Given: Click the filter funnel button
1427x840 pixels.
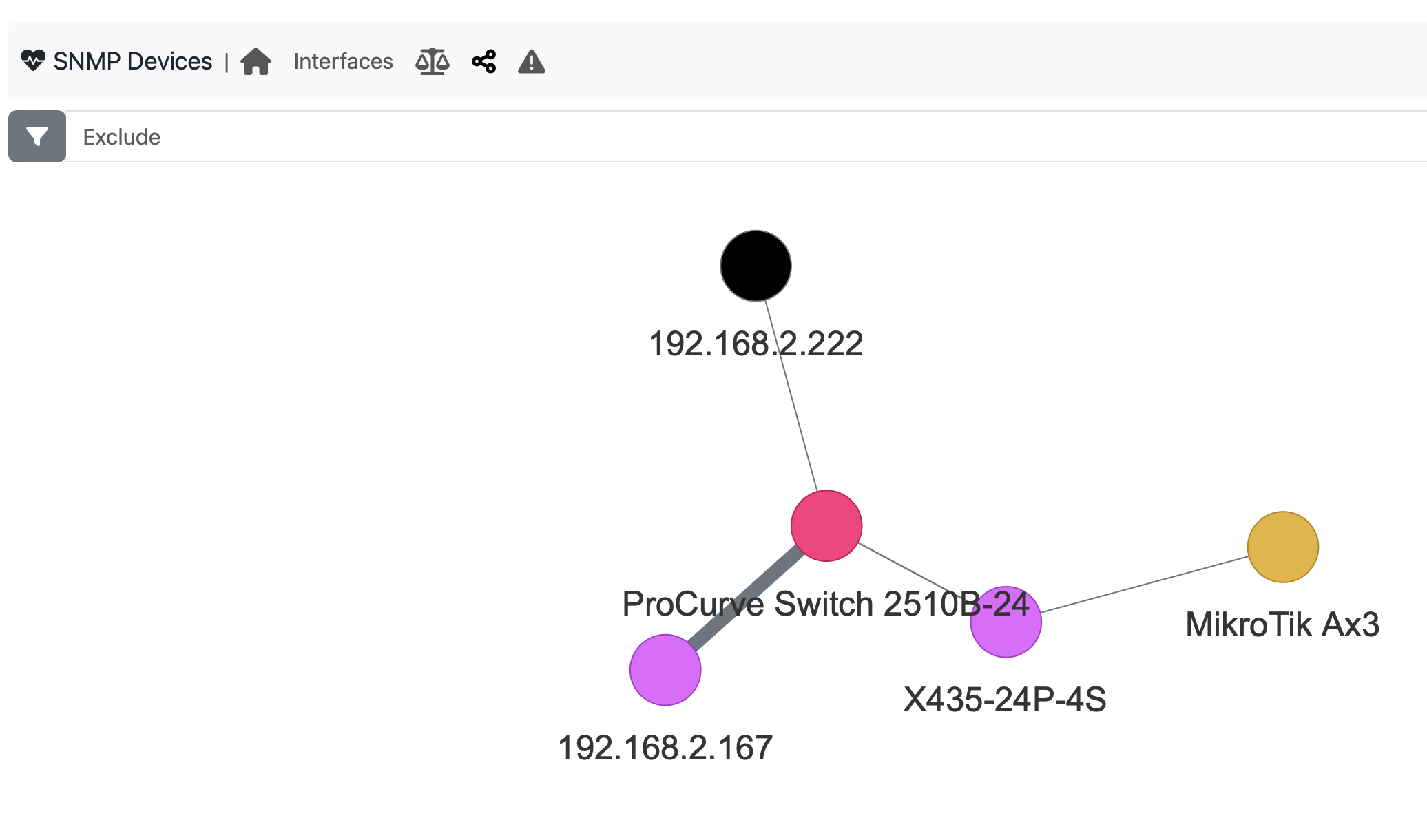Looking at the screenshot, I should coord(37,136).
